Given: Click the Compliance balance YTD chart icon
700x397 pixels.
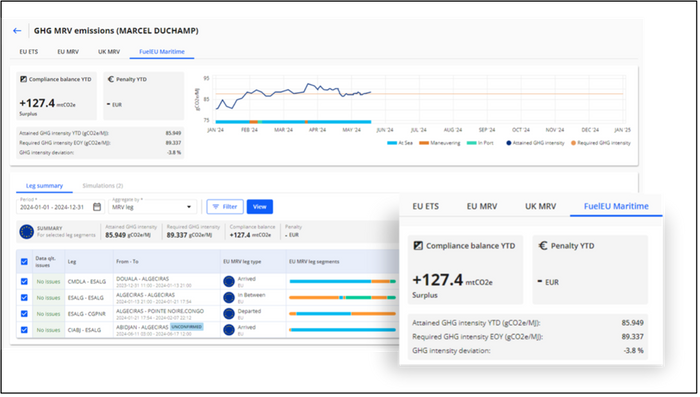Looking at the screenshot, I should tap(23, 79).
